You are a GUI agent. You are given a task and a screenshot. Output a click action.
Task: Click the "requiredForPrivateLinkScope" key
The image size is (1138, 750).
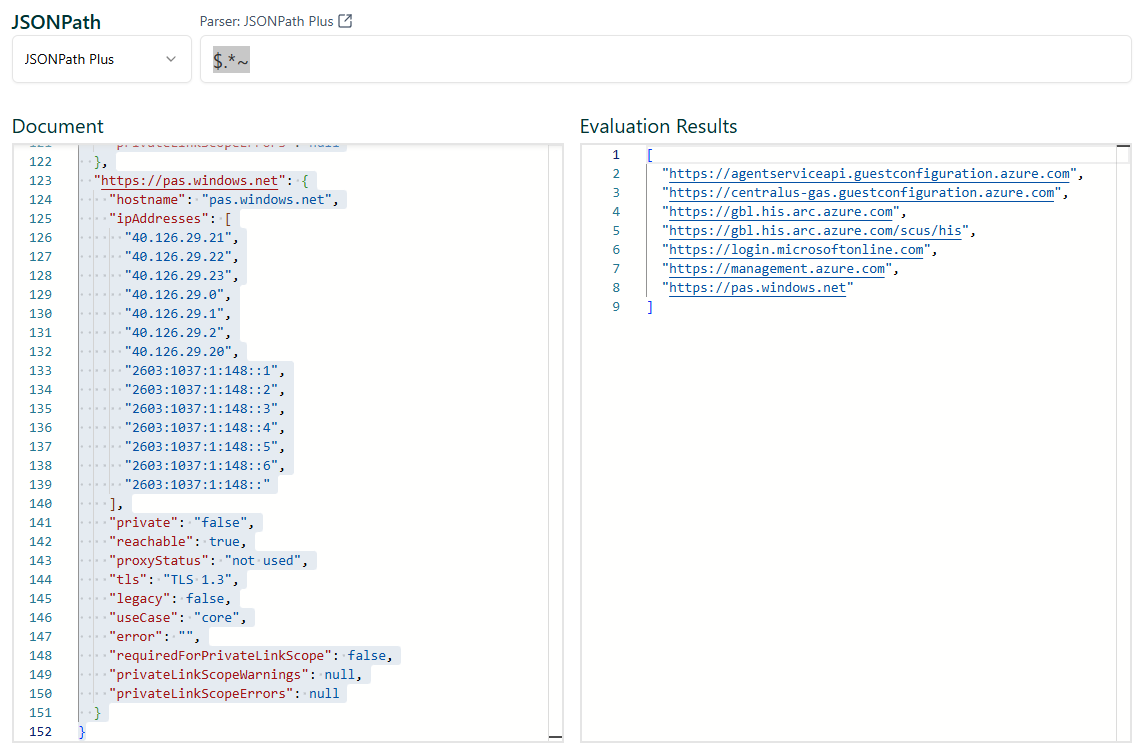[x=220, y=656]
